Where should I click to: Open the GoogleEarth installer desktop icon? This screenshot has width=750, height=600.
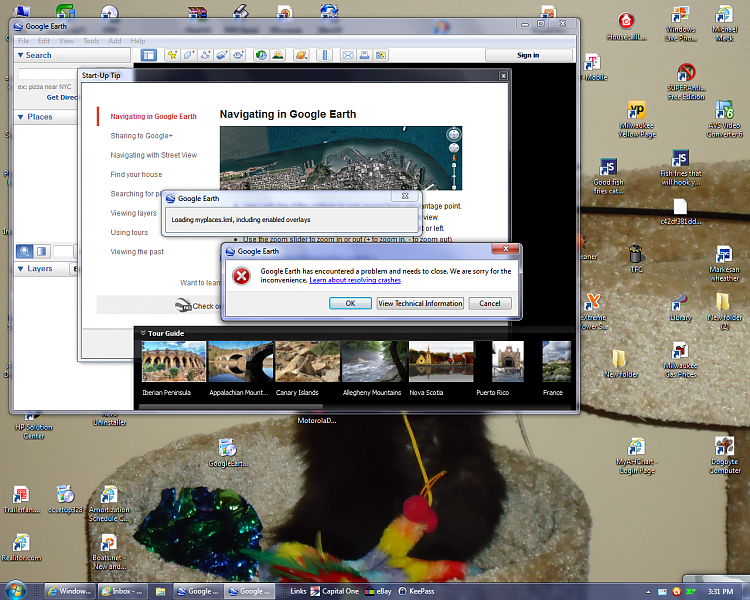(228, 453)
